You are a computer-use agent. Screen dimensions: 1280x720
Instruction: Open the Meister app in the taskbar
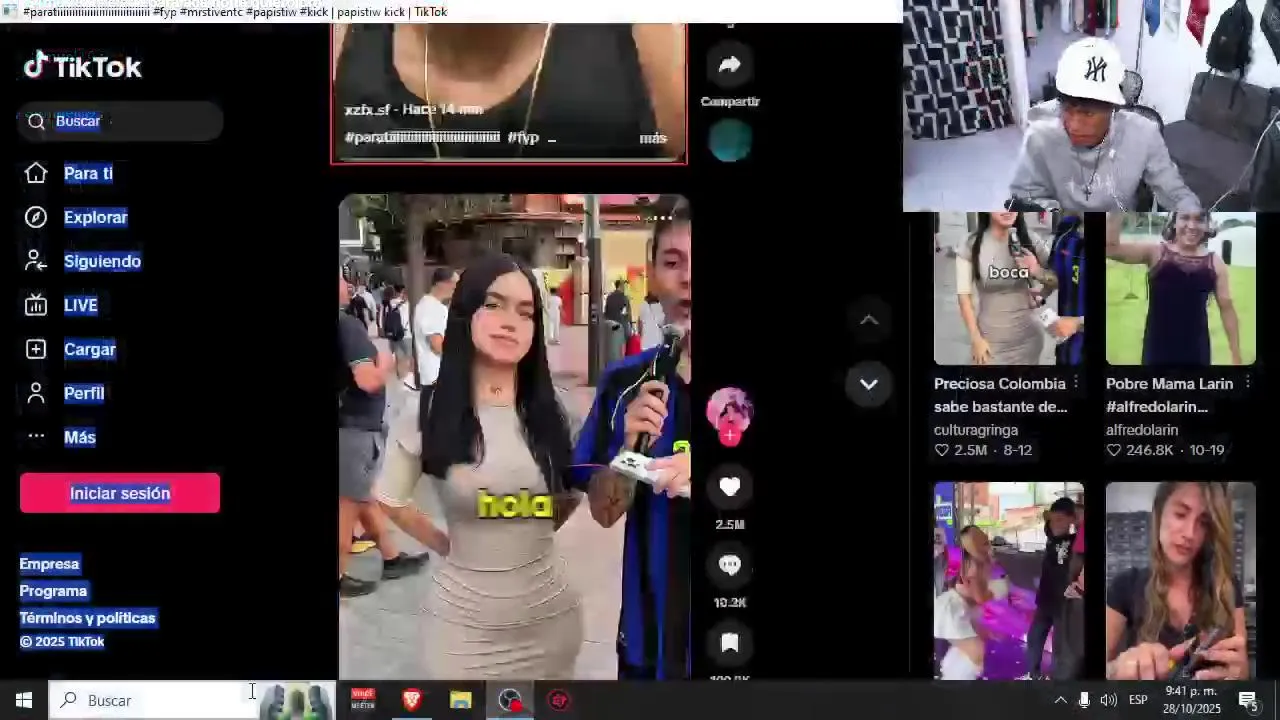click(363, 700)
